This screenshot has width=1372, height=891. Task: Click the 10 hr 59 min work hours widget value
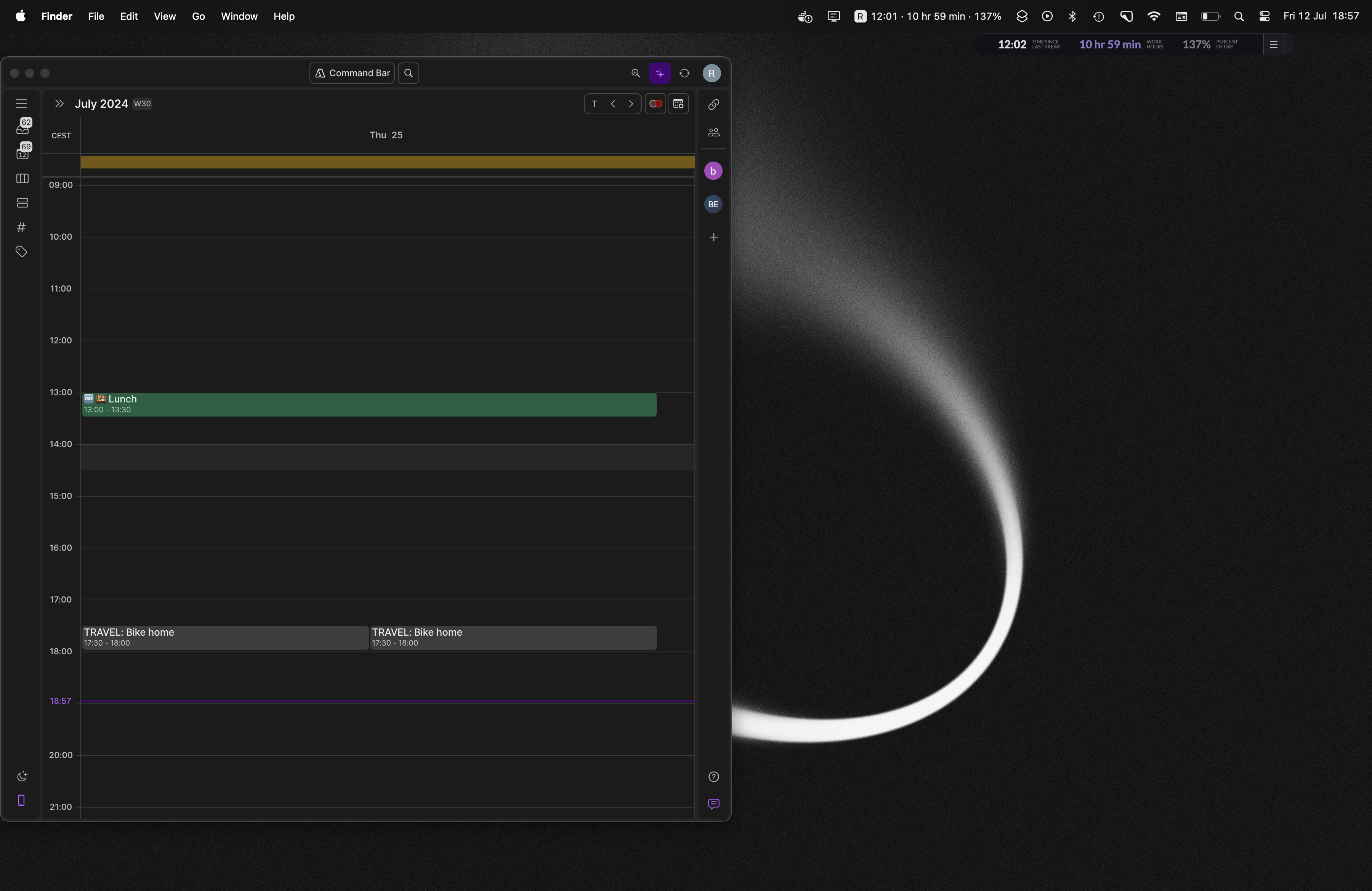(x=1110, y=44)
